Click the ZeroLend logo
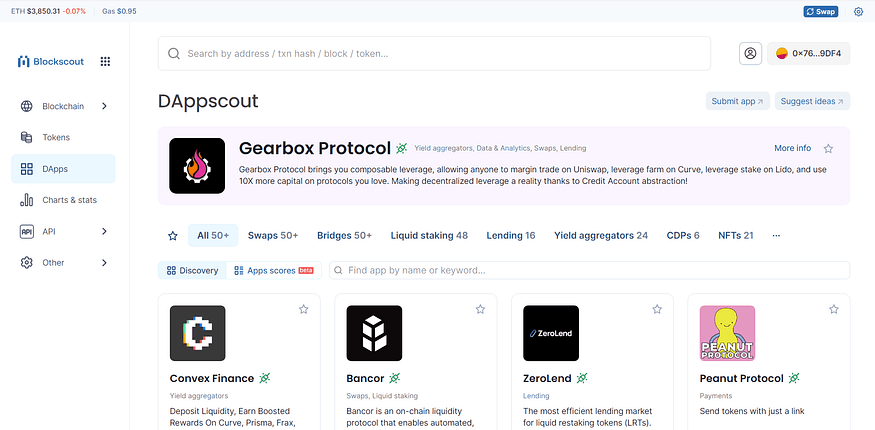The width and height of the screenshot is (875, 430). 551,333
